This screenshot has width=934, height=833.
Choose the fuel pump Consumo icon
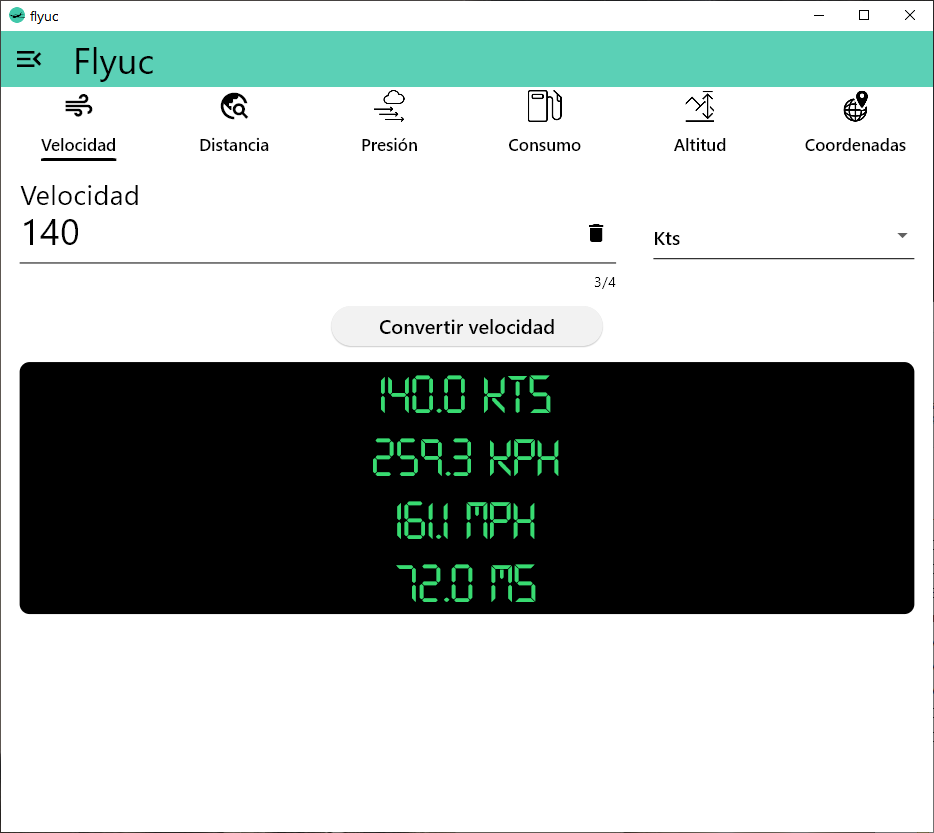click(544, 106)
